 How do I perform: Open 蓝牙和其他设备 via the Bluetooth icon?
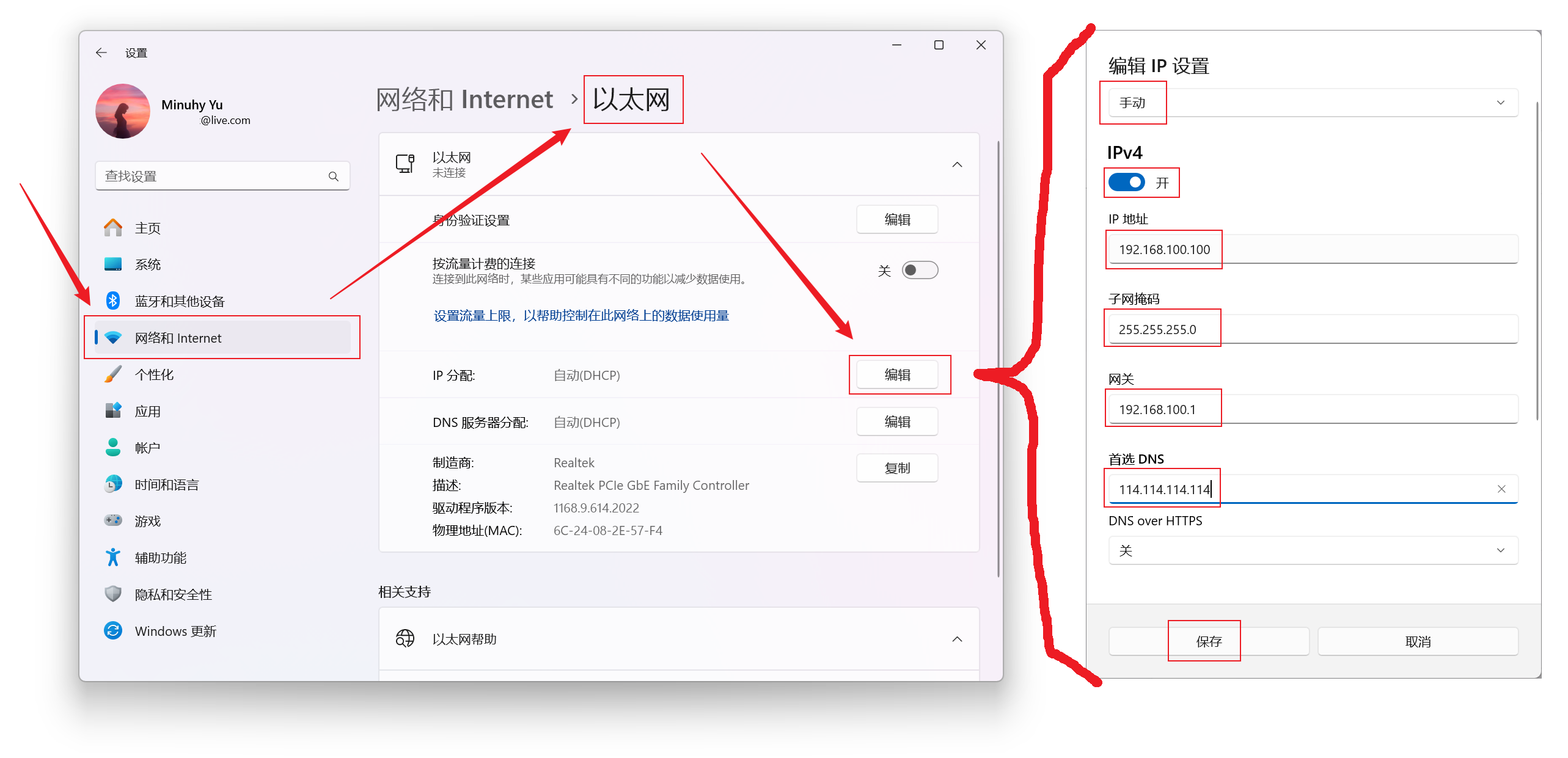(114, 301)
